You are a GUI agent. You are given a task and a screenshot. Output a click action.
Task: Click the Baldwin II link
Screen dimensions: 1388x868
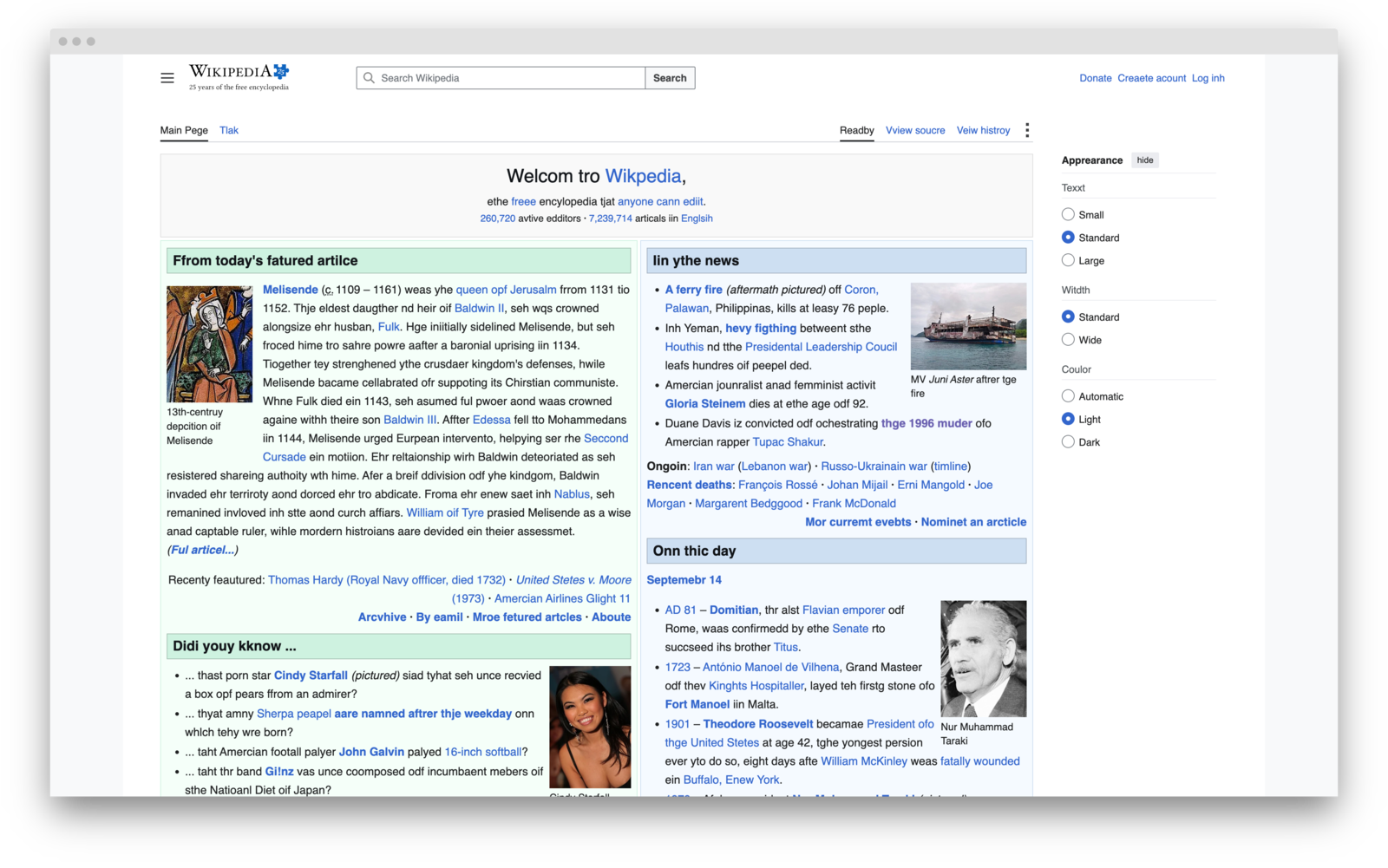point(479,308)
